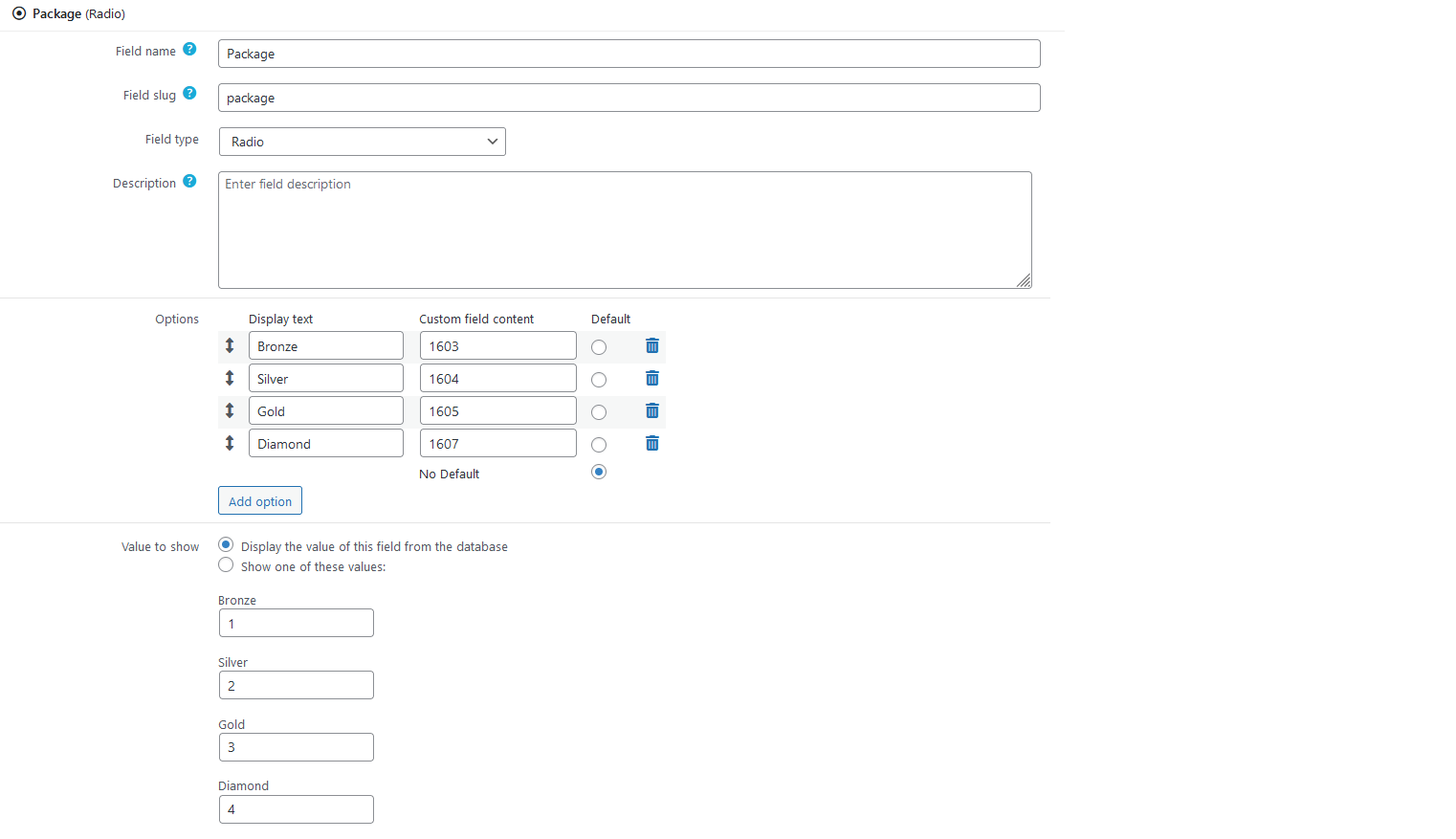Edit the Silver display text field

(326, 378)
